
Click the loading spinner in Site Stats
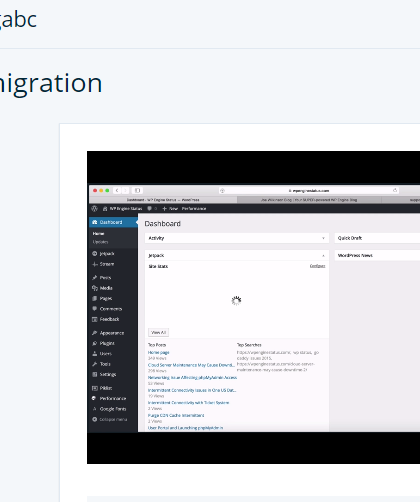tap(236, 301)
